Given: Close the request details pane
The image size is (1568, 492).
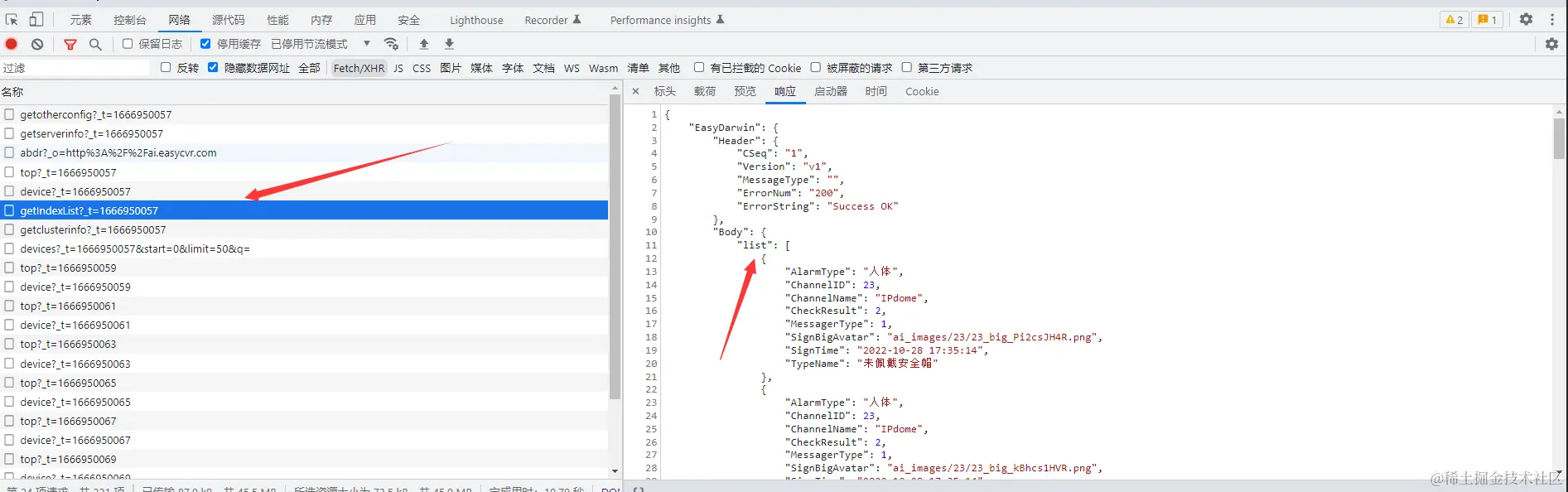Looking at the screenshot, I should point(635,92).
